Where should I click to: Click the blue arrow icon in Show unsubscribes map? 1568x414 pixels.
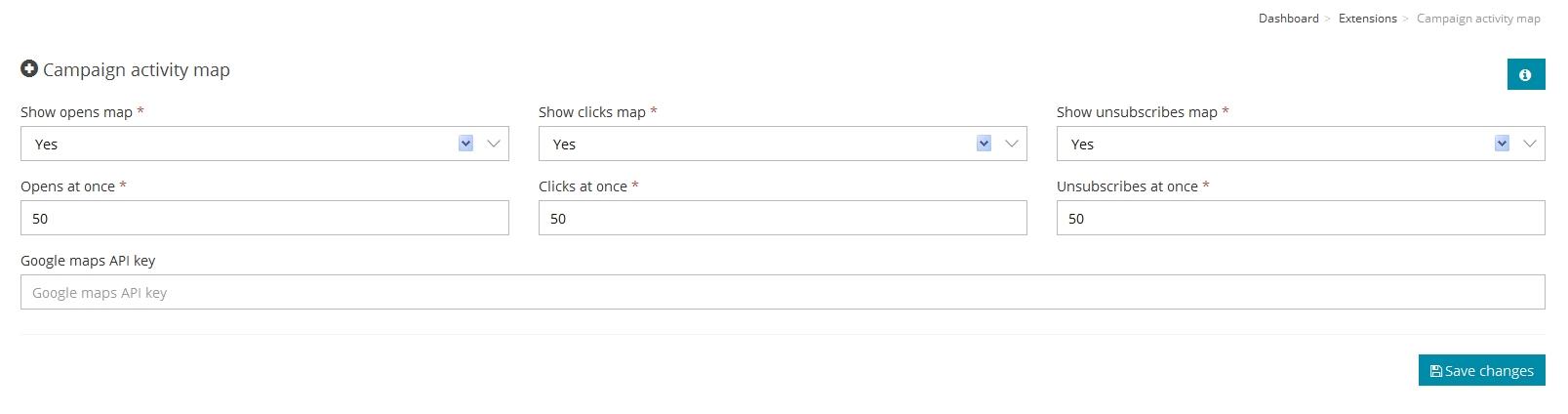tap(1502, 144)
